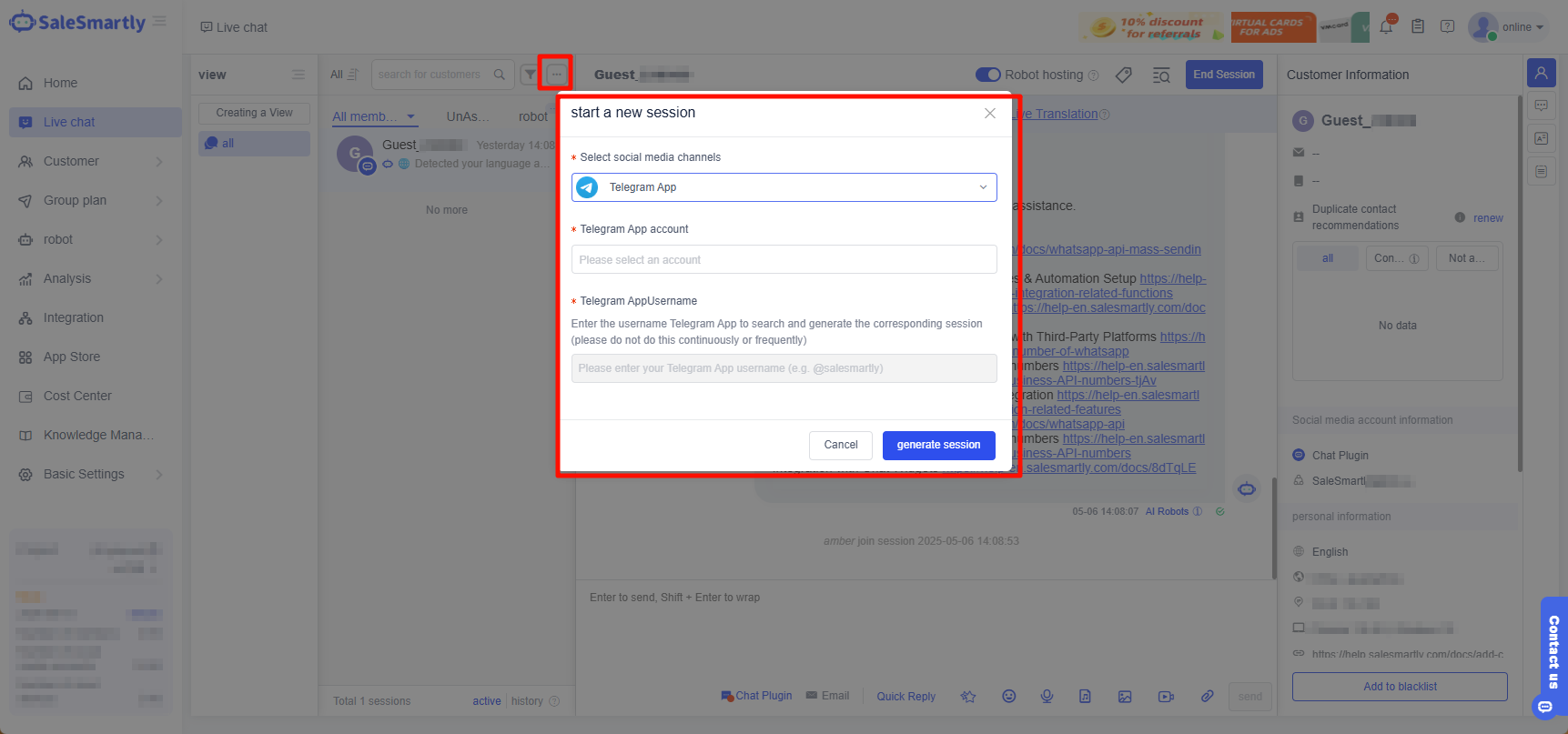Open the chat bubble icon in right rail
The height and width of the screenshot is (734, 1568).
[1541, 106]
